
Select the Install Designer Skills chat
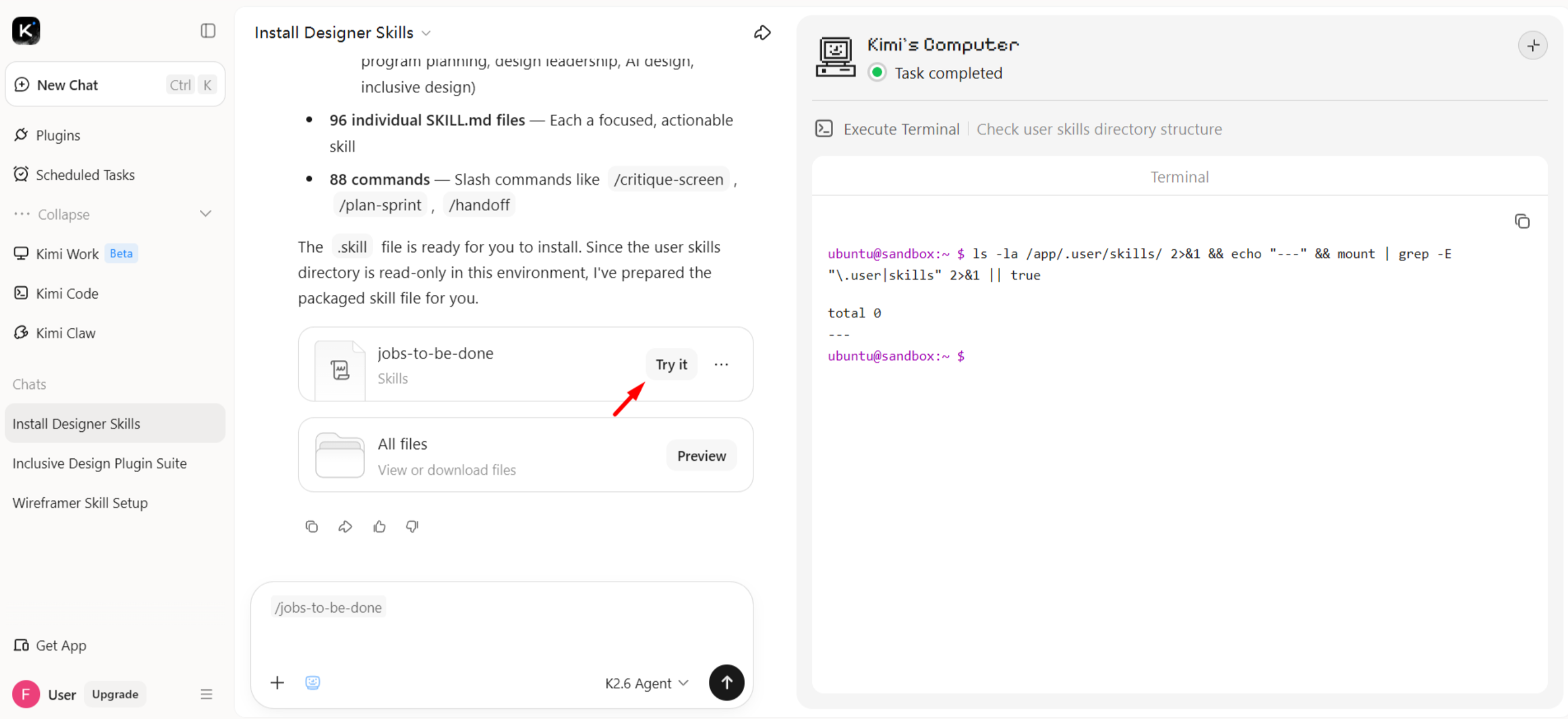click(x=115, y=424)
